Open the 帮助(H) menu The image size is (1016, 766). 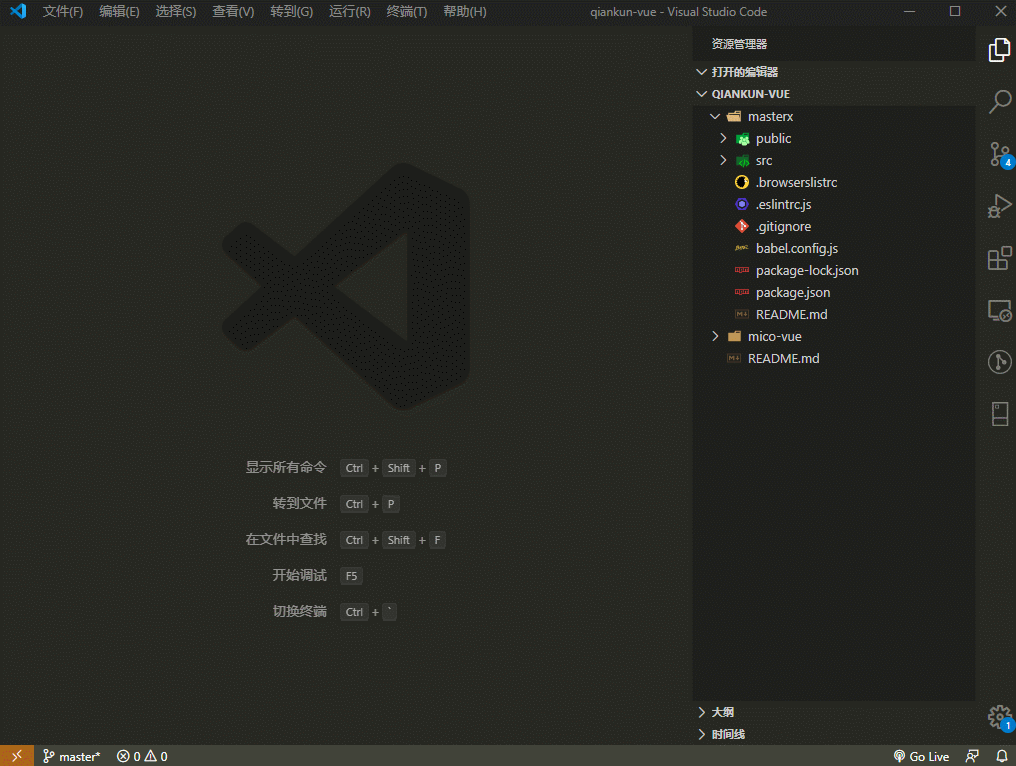pos(465,12)
